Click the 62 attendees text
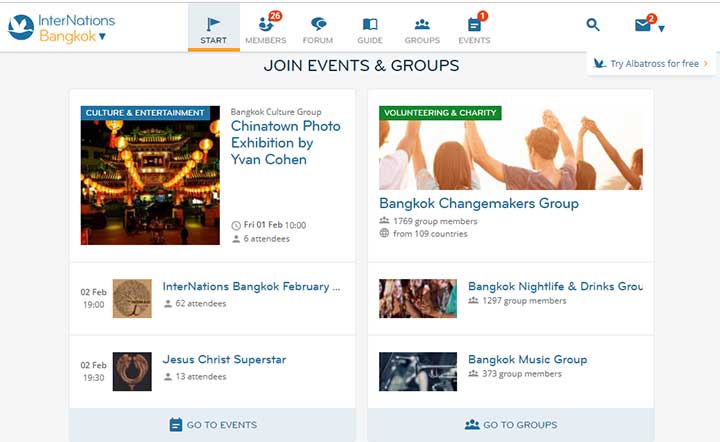This screenshot has height=442, width=720. tap(201, 303)
